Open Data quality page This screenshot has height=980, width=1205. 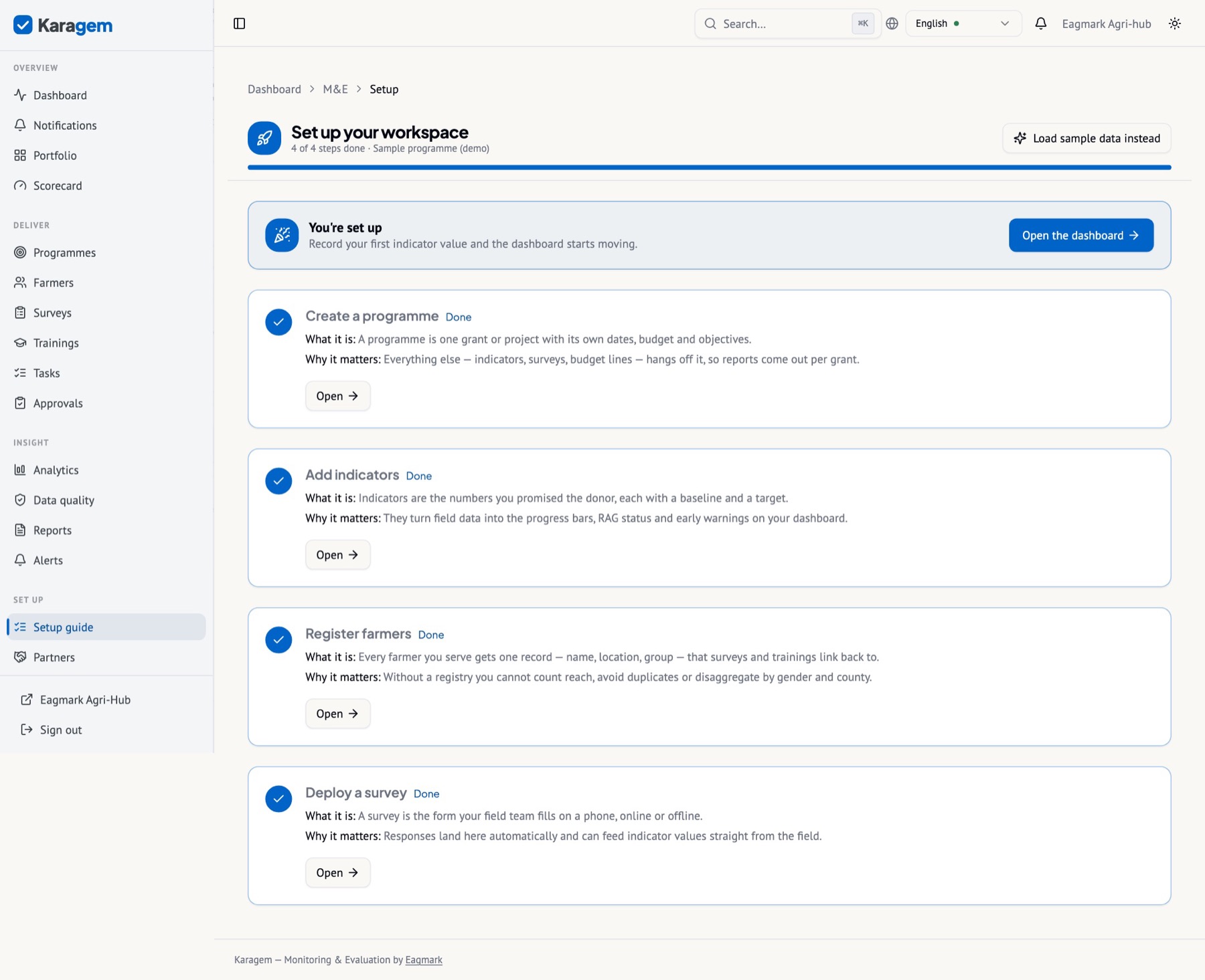[106, 500]
